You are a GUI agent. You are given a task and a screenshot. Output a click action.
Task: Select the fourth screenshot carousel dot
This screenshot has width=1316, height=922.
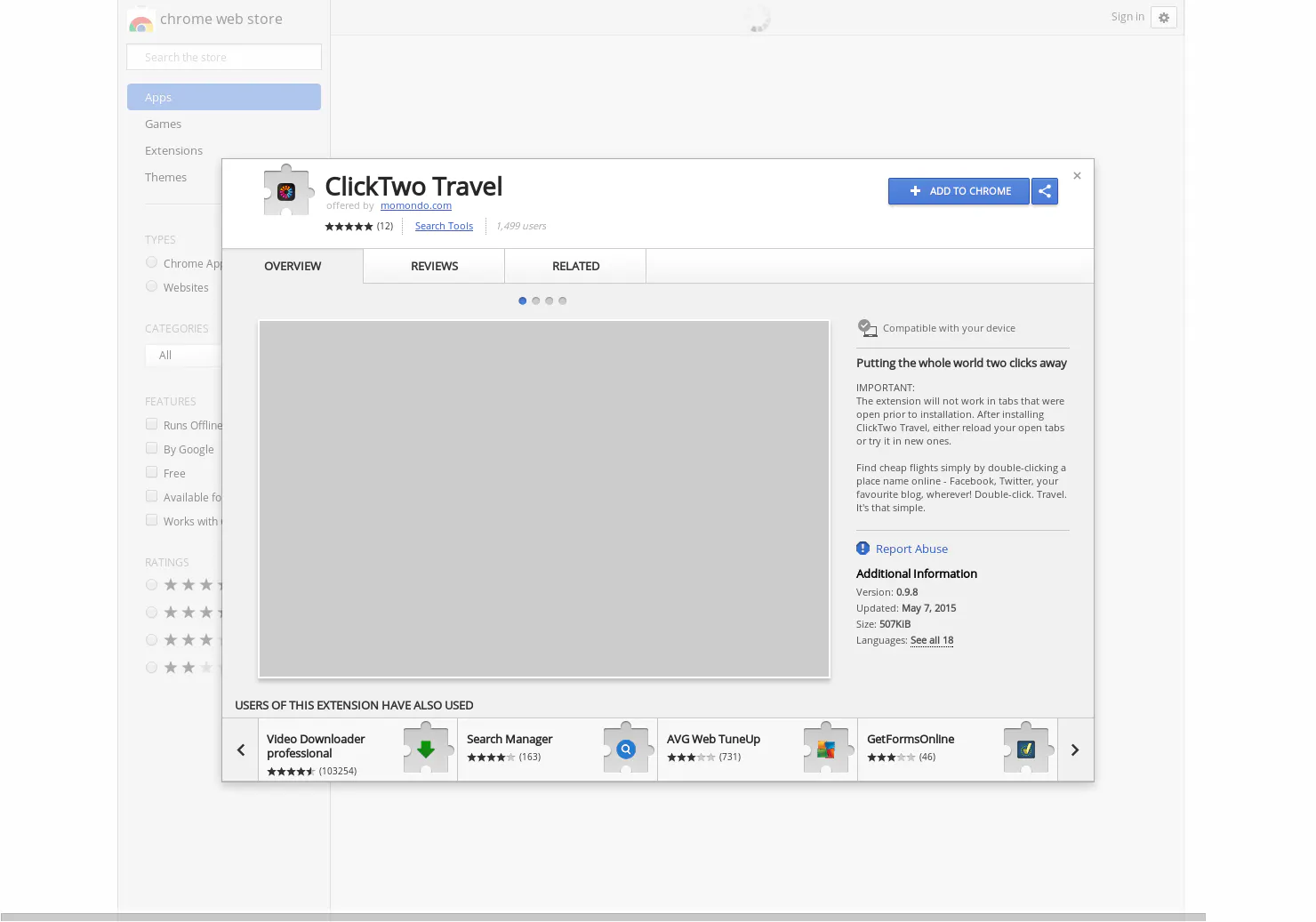pyautogui.click(x=562, y=301)
